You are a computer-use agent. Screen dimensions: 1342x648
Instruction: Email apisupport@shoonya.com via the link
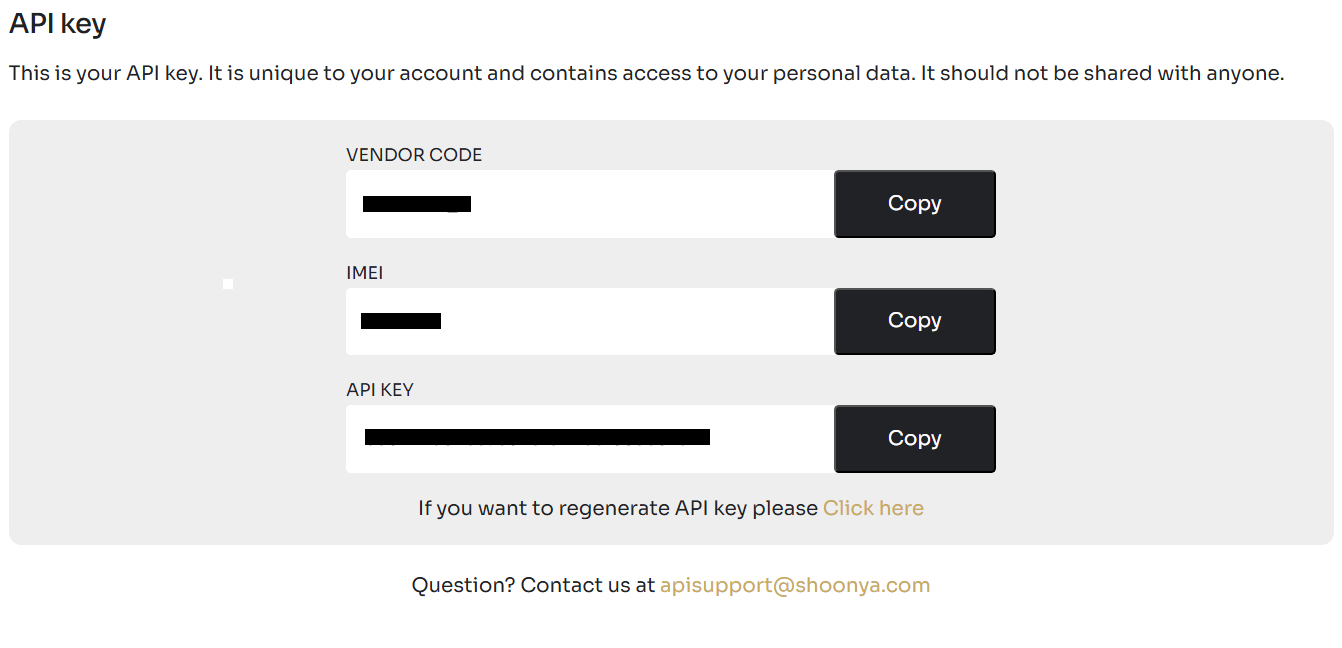coord(795,585)
